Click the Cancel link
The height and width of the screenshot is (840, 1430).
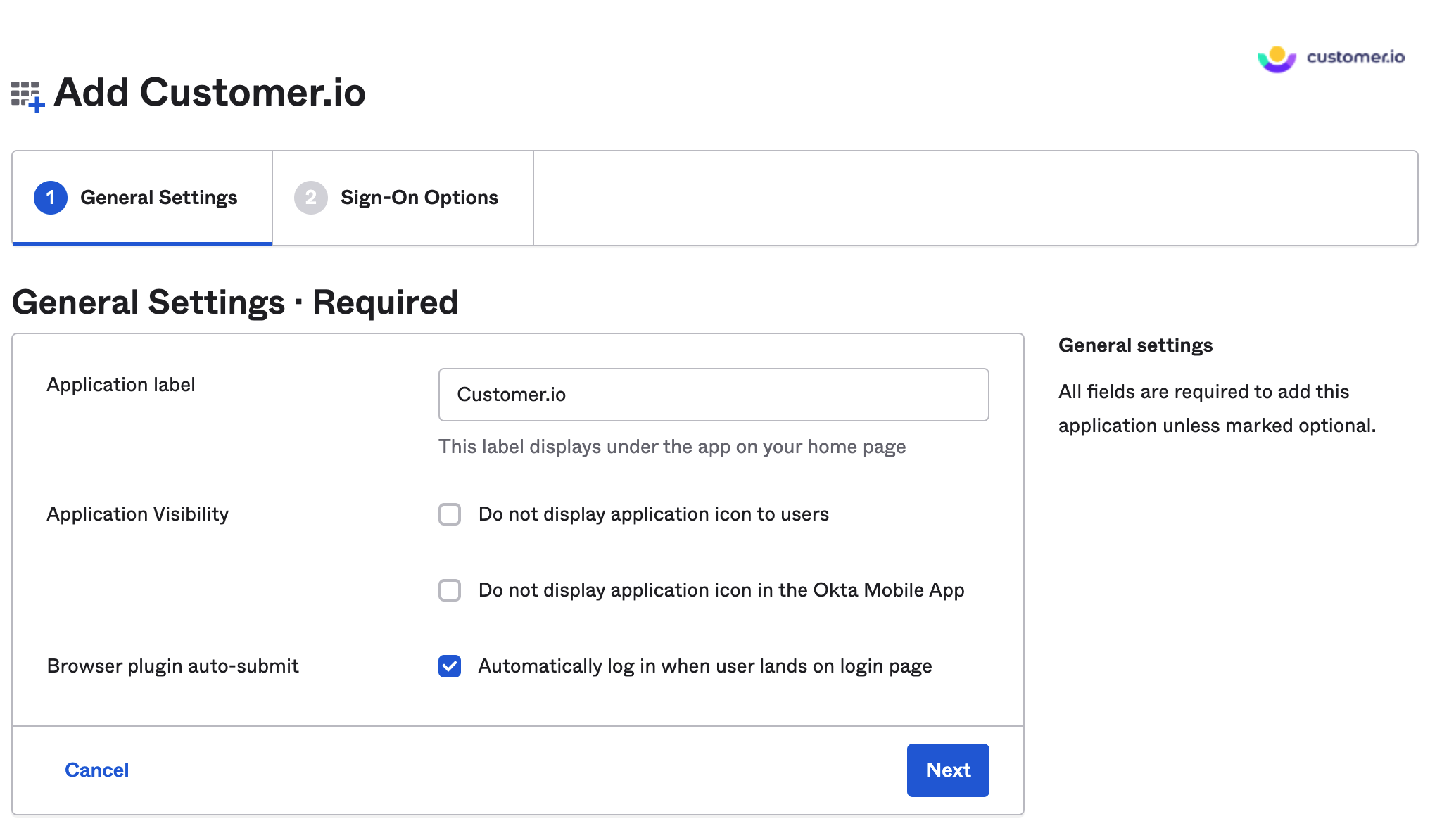pos(96,770)
